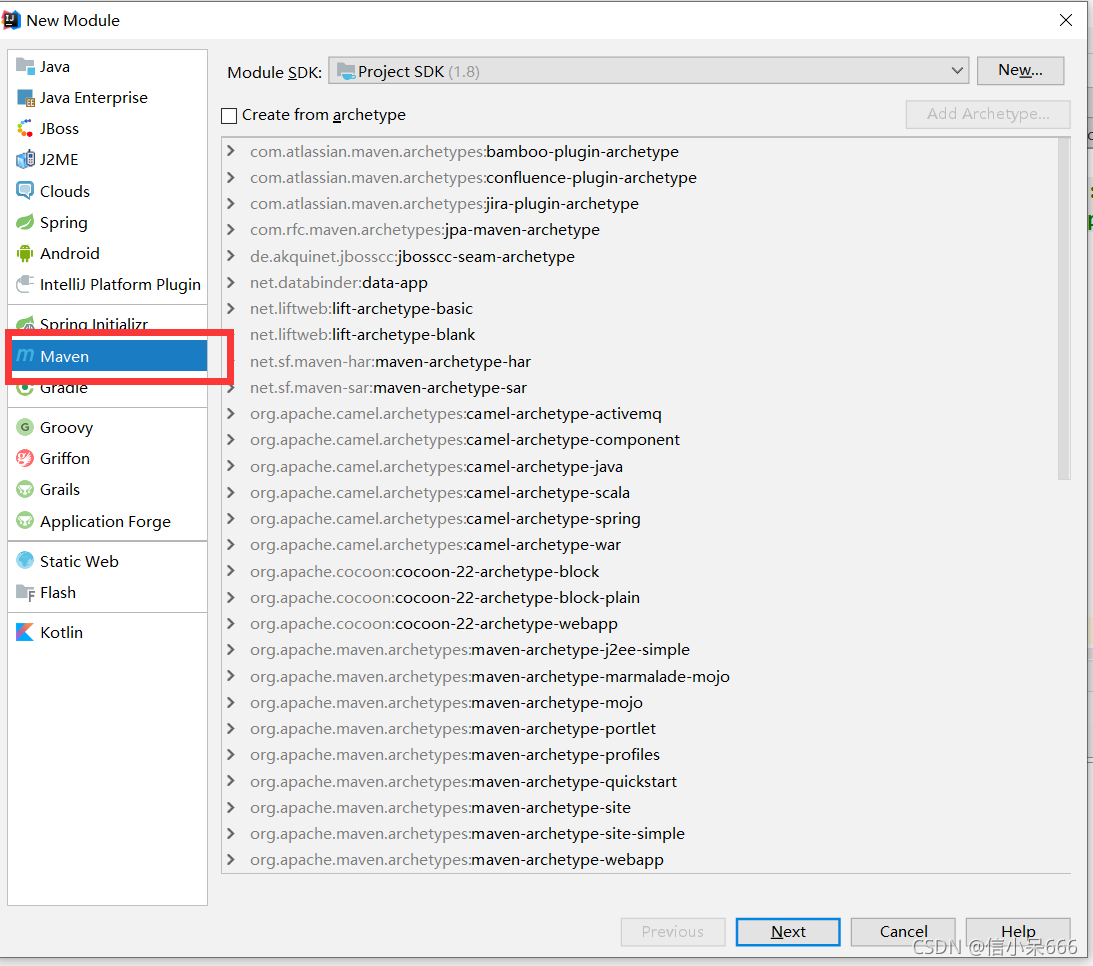Click the Java Enterprise icon
The image size is (1093, 966).
click(25, 98)
